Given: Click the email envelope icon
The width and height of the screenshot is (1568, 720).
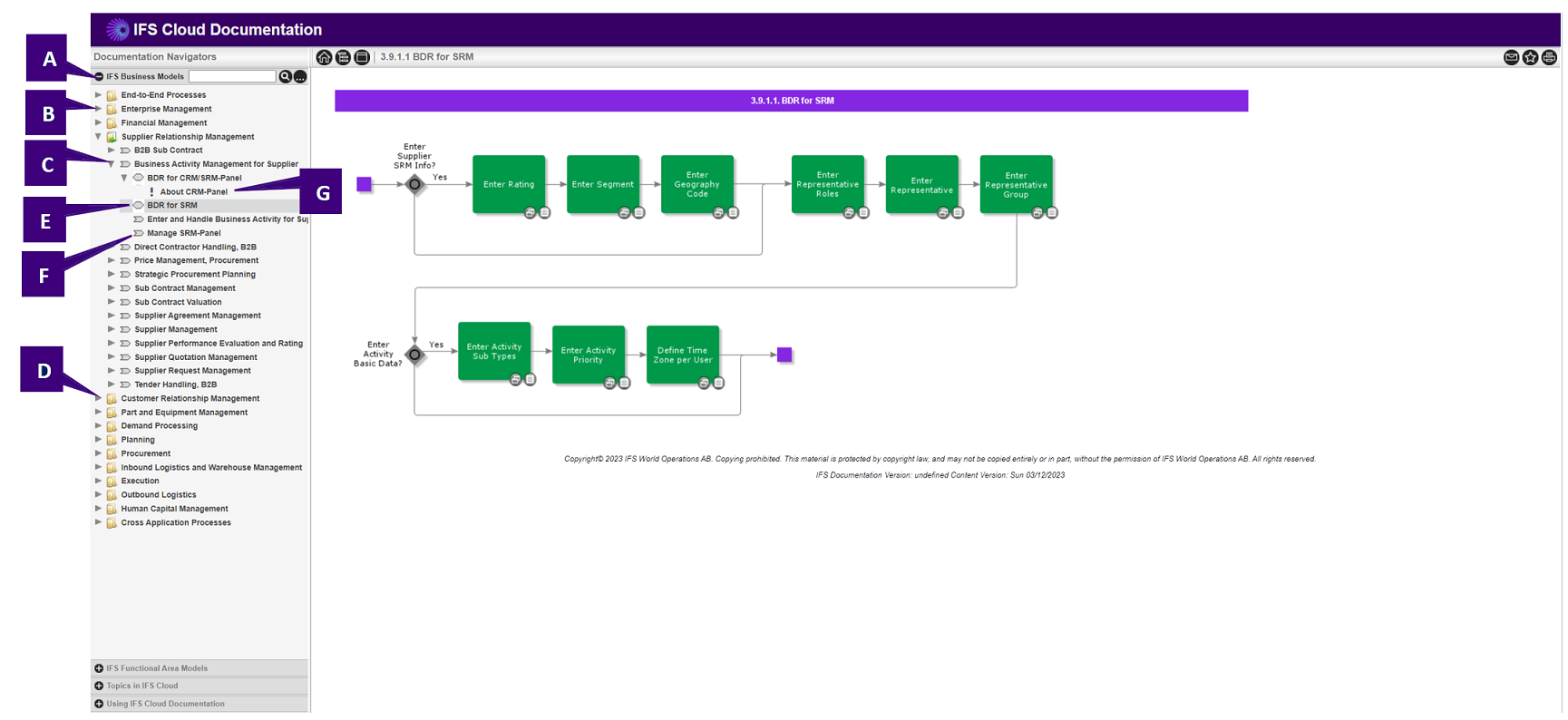Looking at the screenshot, I should (x=1511, y=57).
